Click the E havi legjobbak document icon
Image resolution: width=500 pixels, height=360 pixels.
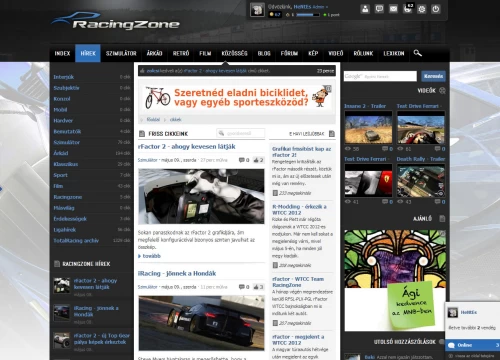coord(332,134)
